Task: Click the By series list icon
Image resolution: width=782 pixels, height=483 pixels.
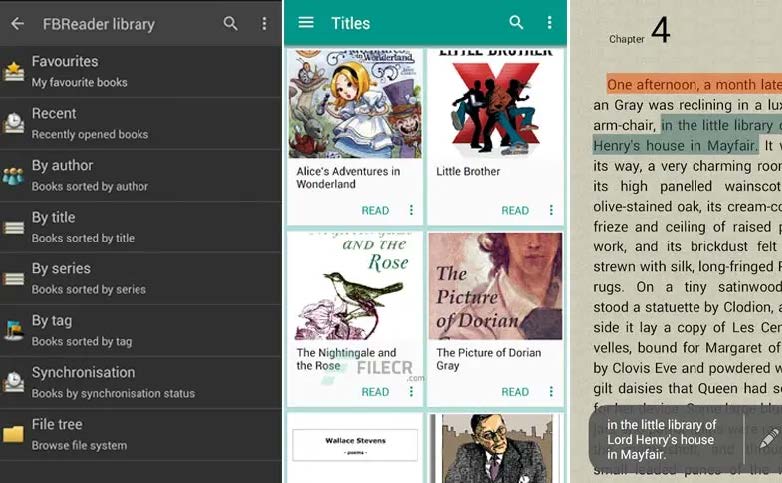Action: pos(13,278)
